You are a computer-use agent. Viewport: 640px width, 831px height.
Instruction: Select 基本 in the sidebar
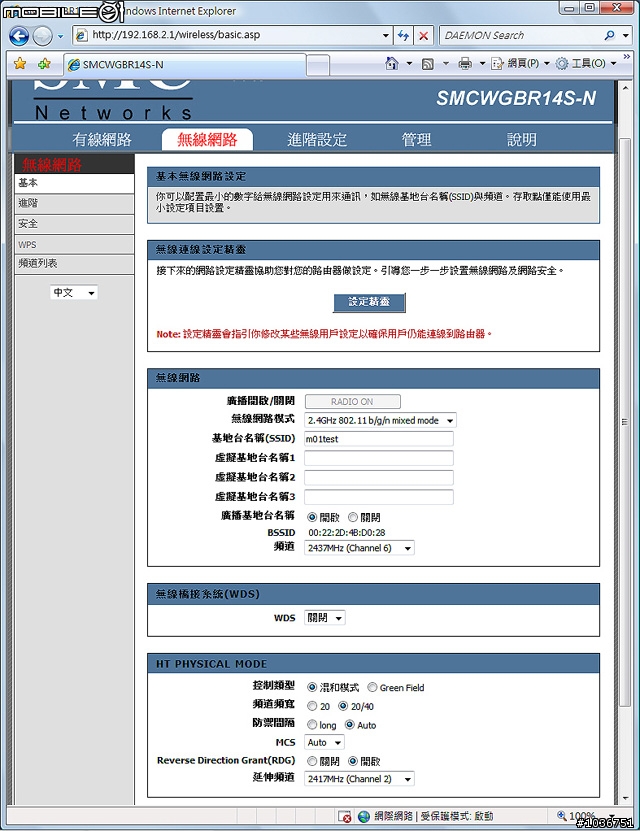click(74, 183)
